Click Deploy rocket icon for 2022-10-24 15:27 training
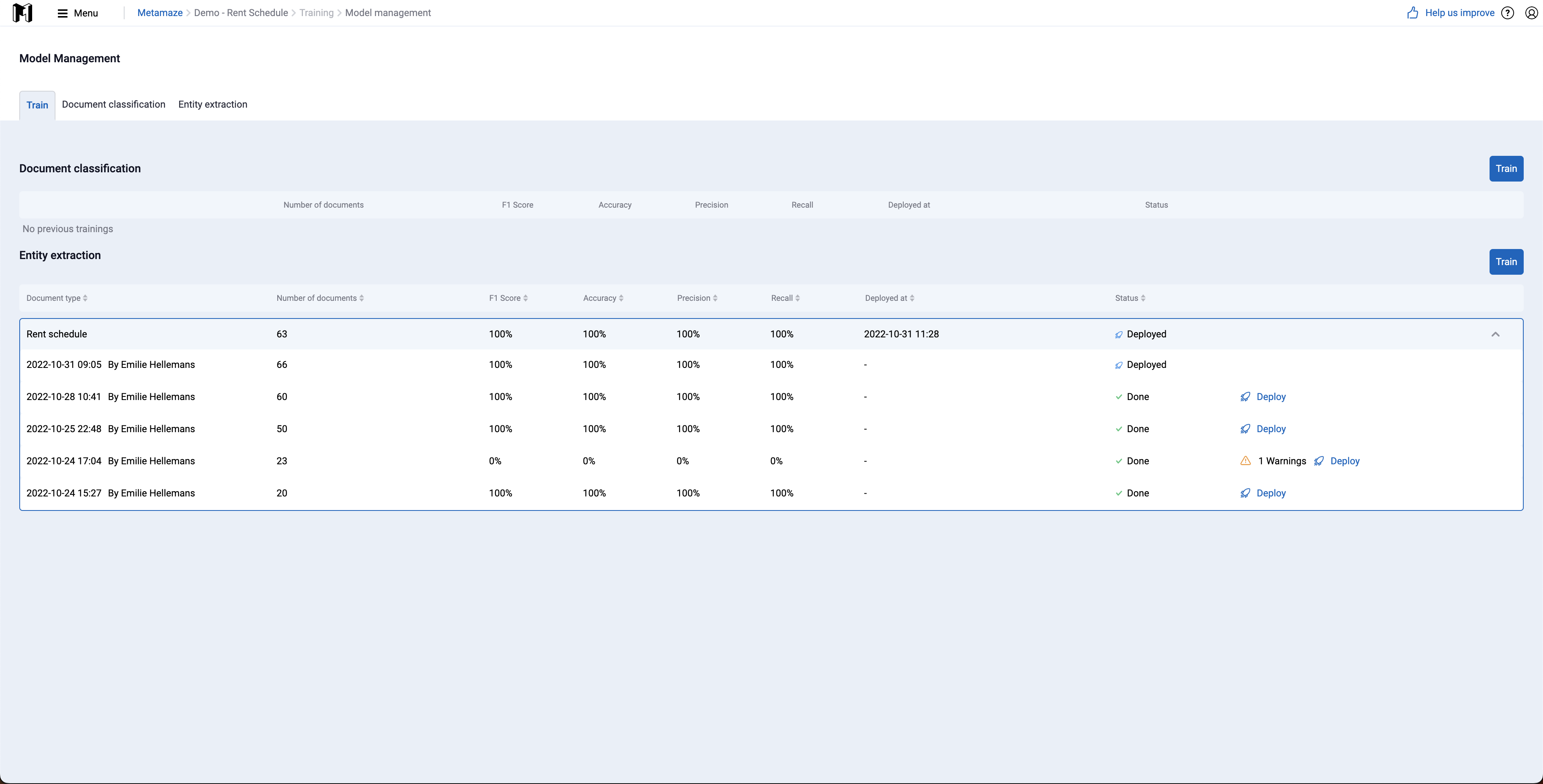The height and width of the screenshot is (784, 1543). point(1245,493)
